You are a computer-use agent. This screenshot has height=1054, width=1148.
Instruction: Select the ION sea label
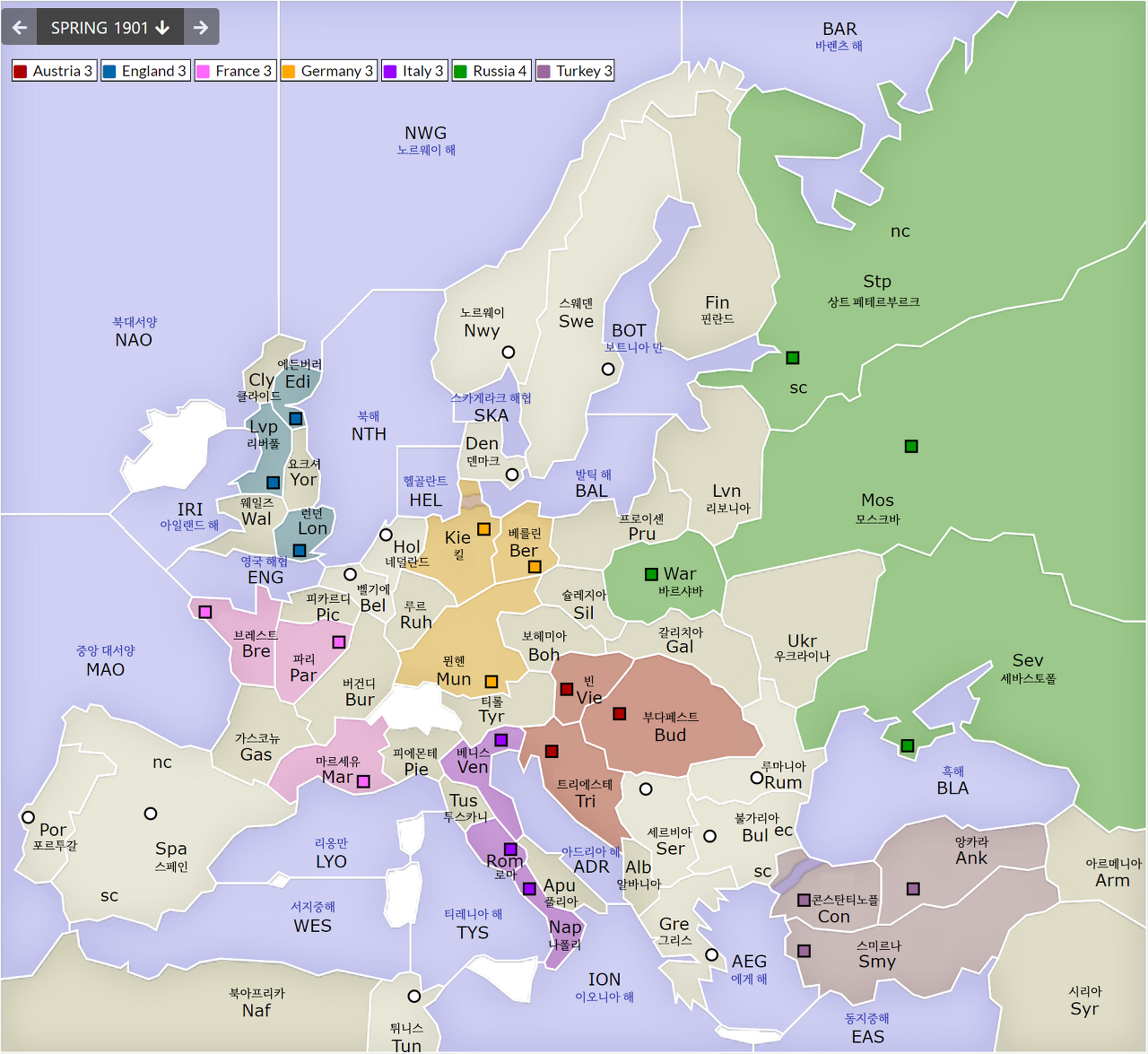(604, 980)
